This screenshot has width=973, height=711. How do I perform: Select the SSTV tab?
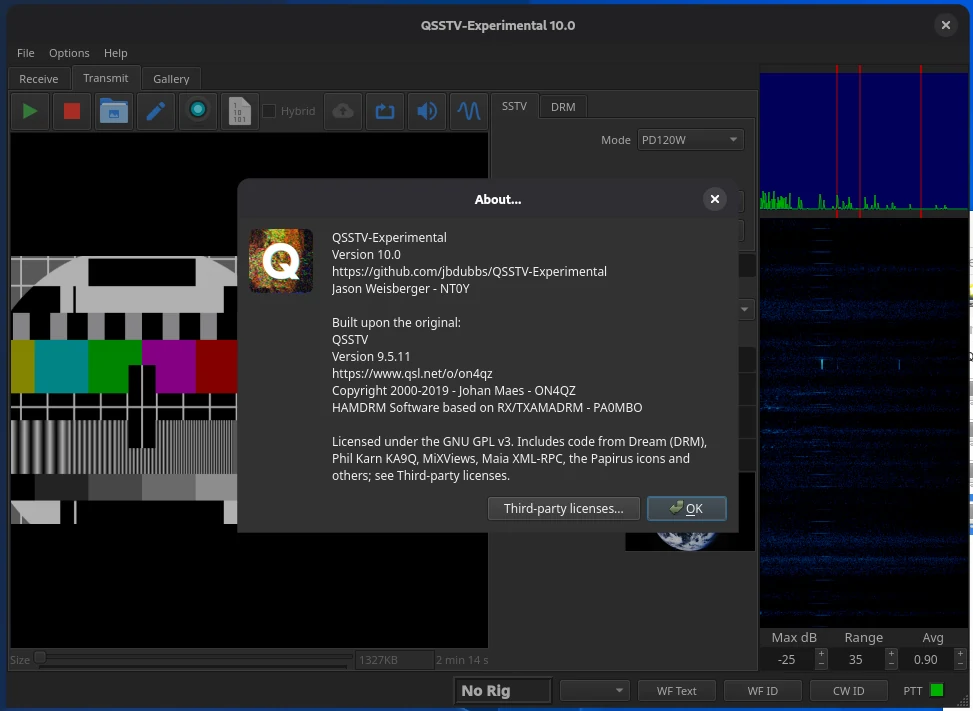514,106
